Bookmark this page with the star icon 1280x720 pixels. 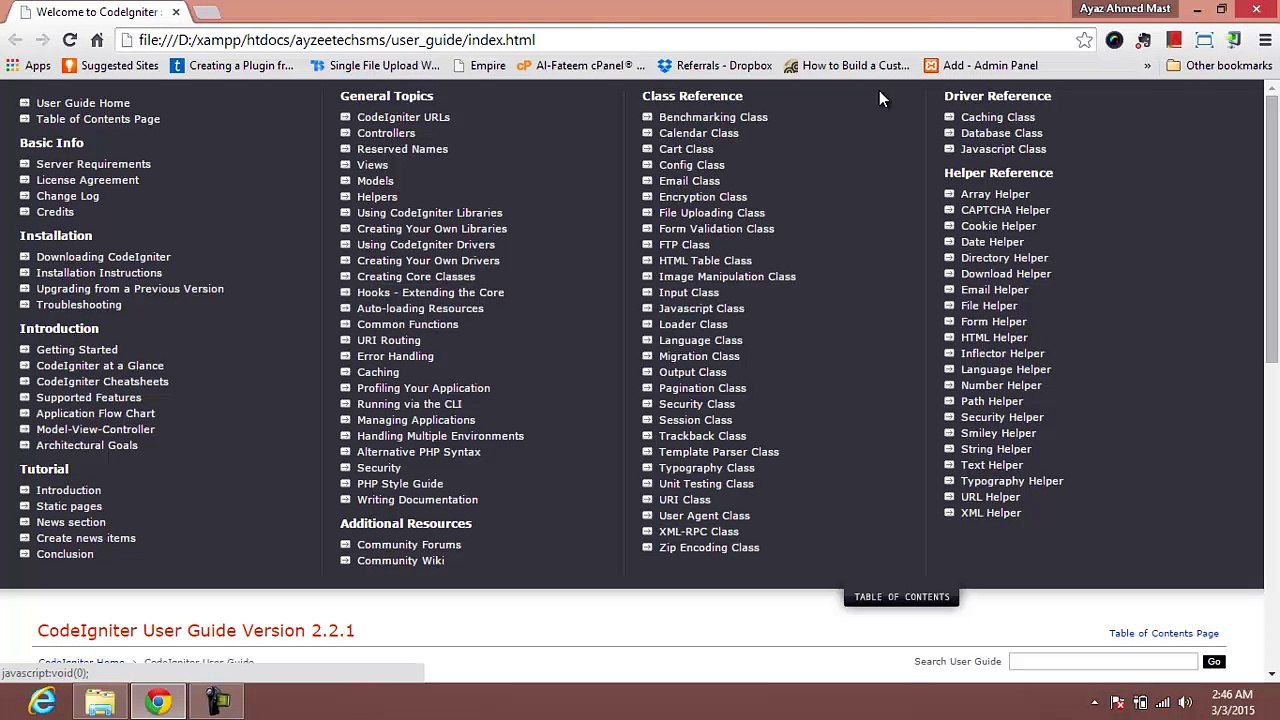1084,40
